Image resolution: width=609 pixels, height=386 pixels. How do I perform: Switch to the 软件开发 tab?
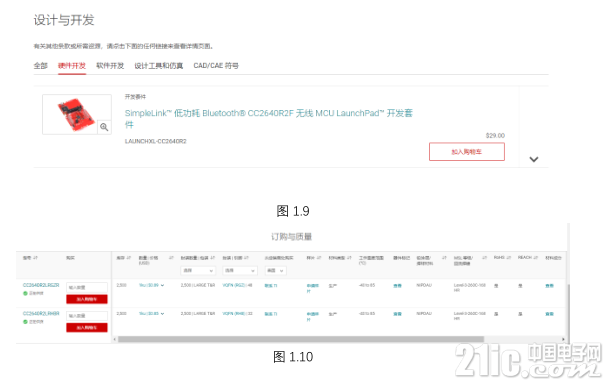(x=110, y=66)
